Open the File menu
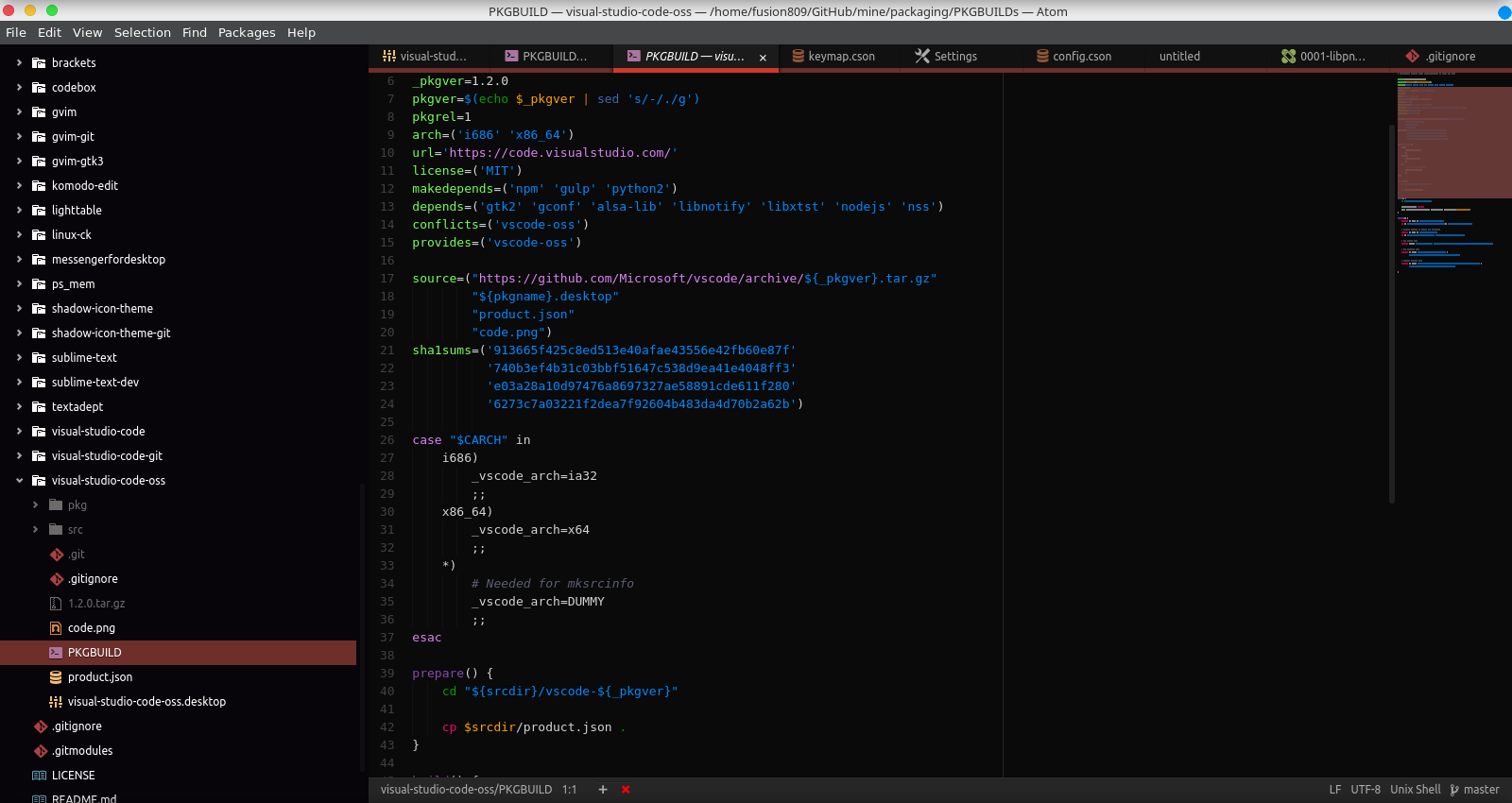The width and height of the screenshot is (1512, 803). click(16, 32)
